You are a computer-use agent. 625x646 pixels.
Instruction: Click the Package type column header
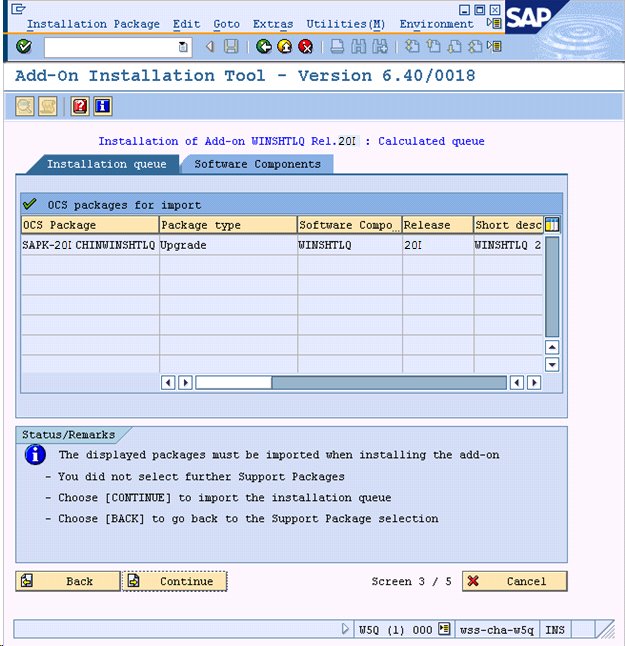click(x=228, y=225)
